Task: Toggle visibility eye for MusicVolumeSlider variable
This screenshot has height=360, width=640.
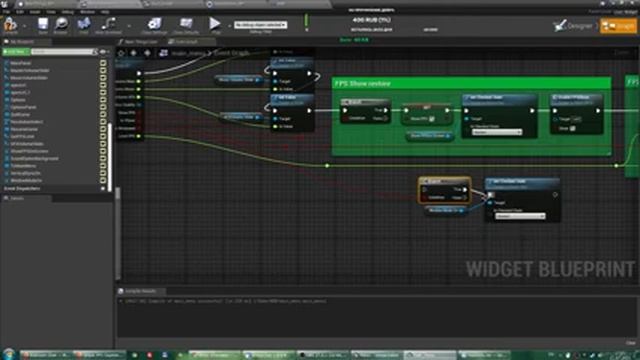Action: (103, 78)
